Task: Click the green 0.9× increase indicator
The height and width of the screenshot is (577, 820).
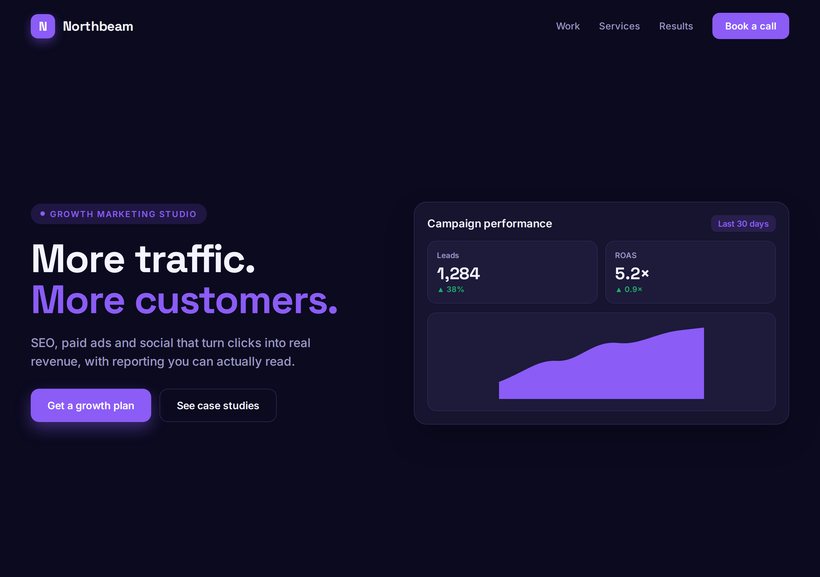Action: pyautogui.click(x=629, y=289)
